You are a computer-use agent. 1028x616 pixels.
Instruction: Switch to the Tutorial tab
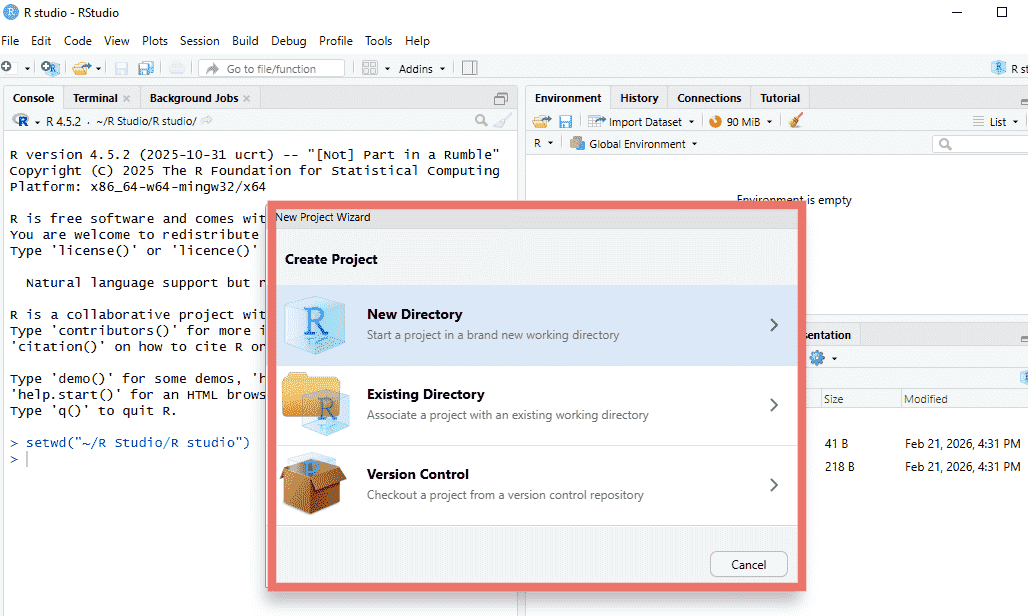780,98
